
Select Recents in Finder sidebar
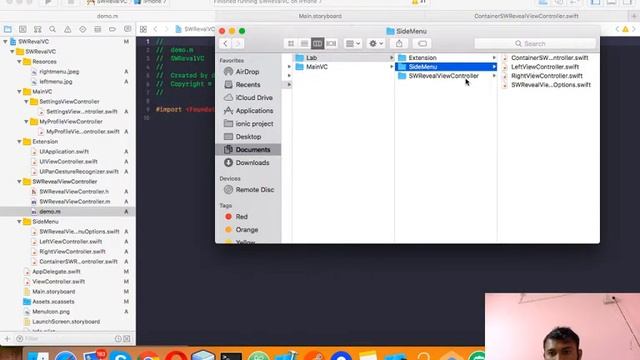248,84
